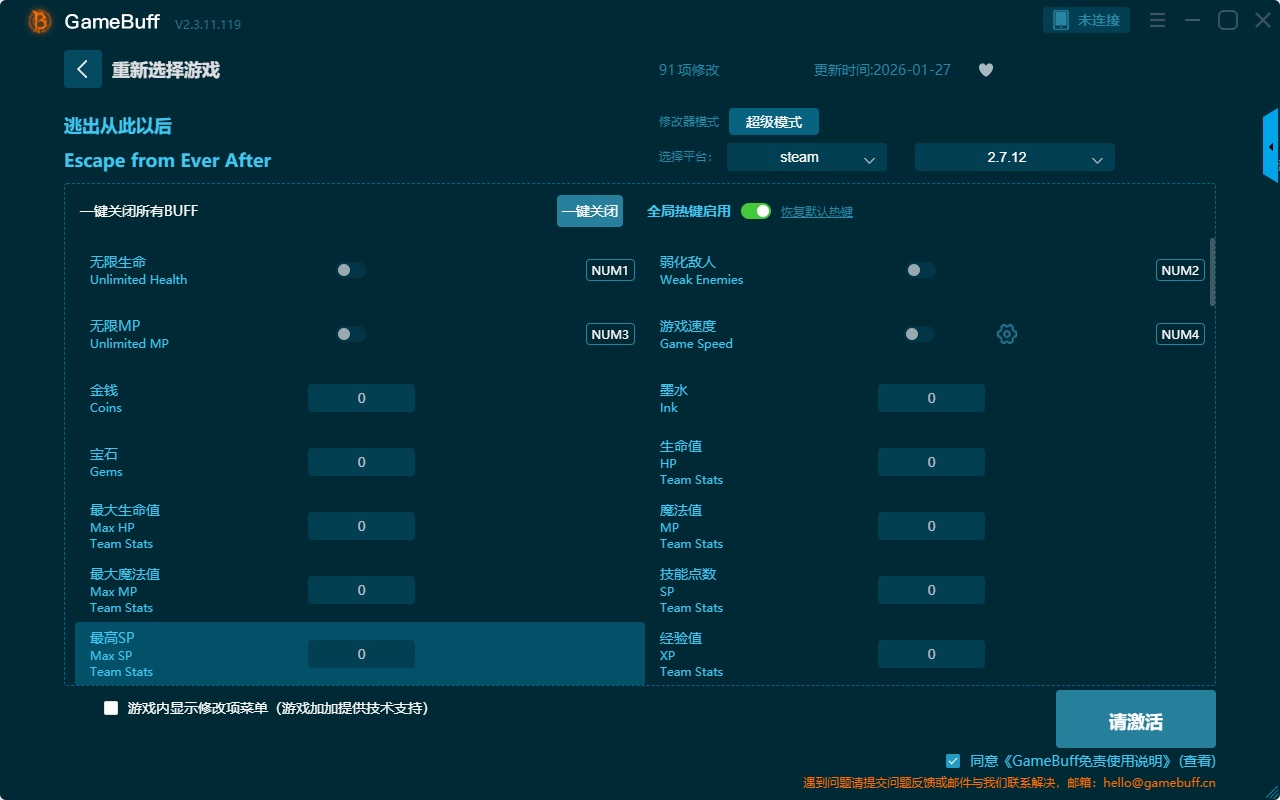The width and height of the screenshot is (1280, 800).
Task: Check the show in-game cheat menu box
Action: click(111, 708)
